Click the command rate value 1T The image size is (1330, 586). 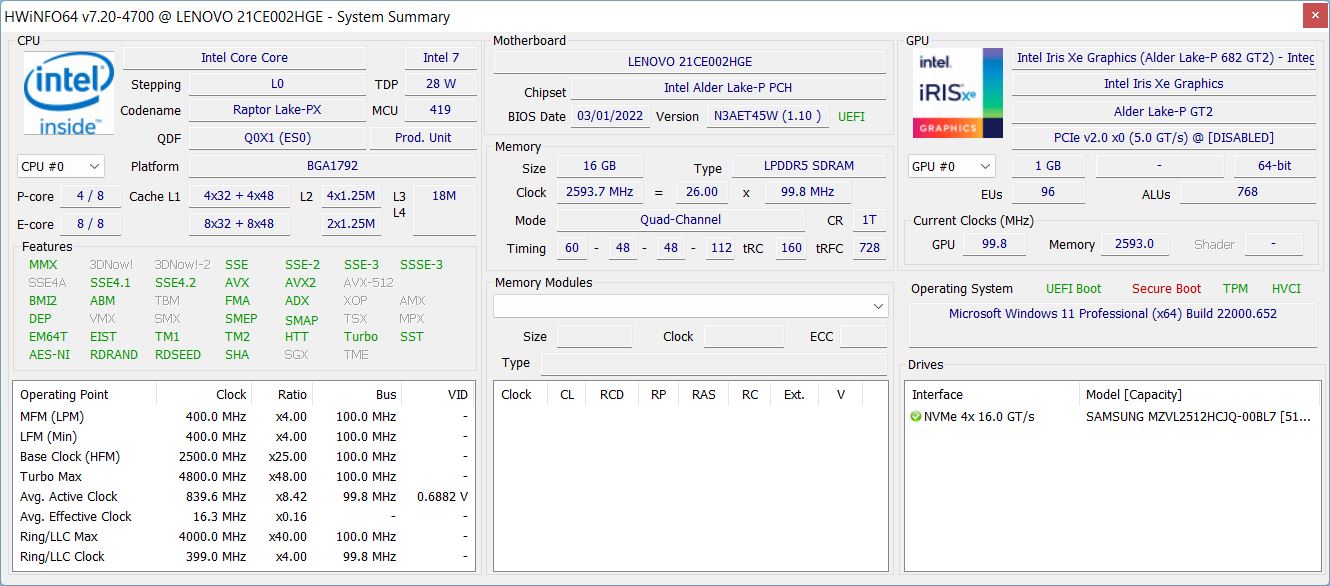pyautogui.click(x=869, y=220)
